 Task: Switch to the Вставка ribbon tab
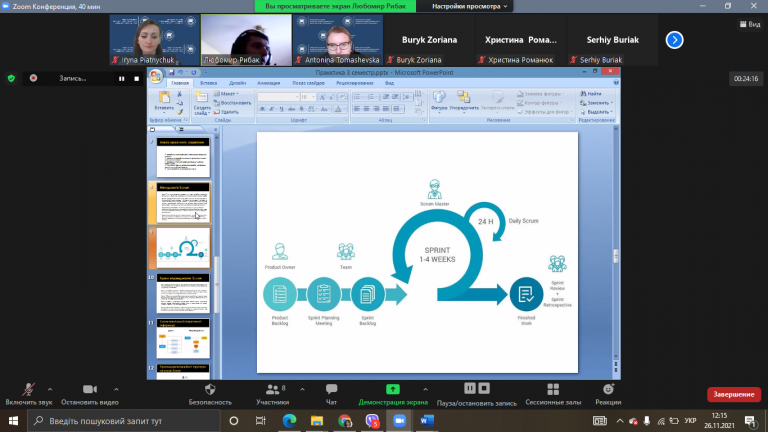[x=209, y=83]
